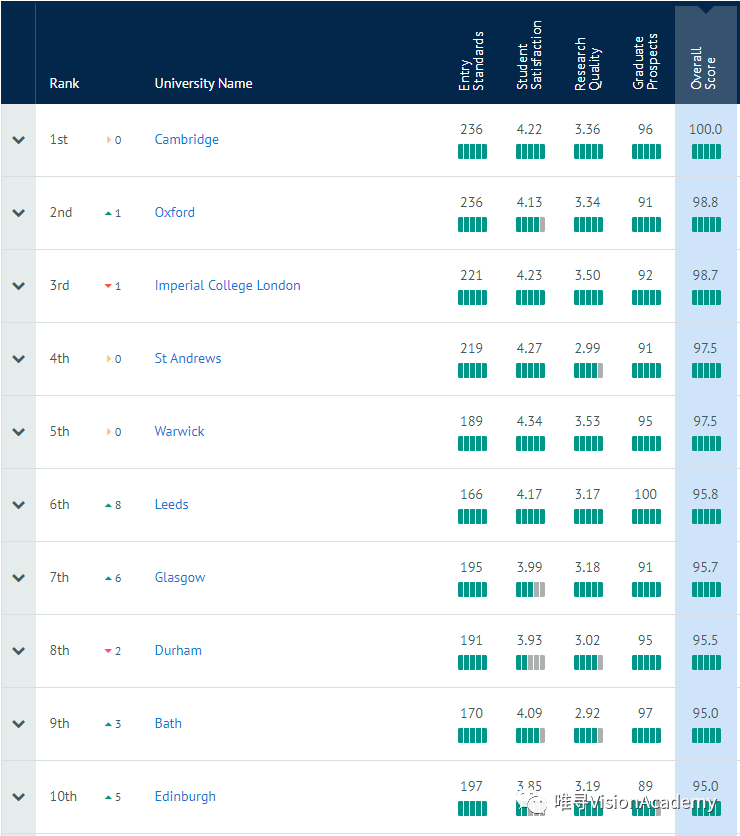Follow the St Andrews link

[x=187, y=358]
